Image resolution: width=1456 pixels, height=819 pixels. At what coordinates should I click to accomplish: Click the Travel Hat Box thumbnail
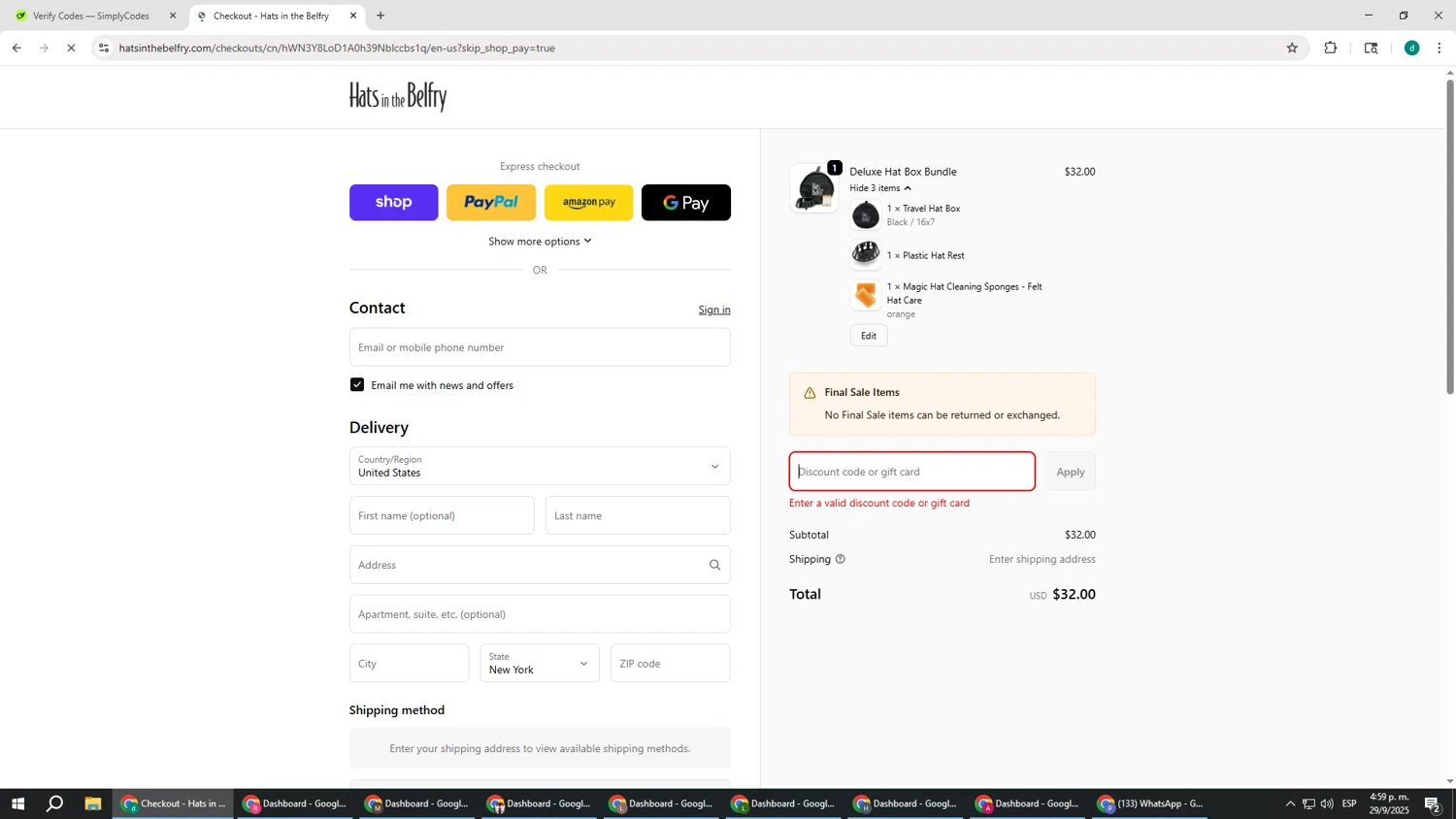tap(866, 215)
